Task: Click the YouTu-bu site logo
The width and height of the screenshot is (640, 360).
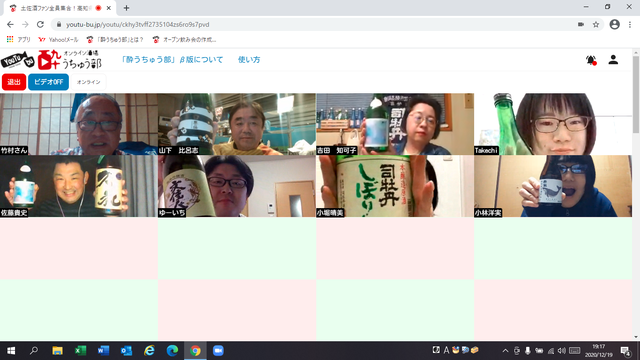Action: 18,60
